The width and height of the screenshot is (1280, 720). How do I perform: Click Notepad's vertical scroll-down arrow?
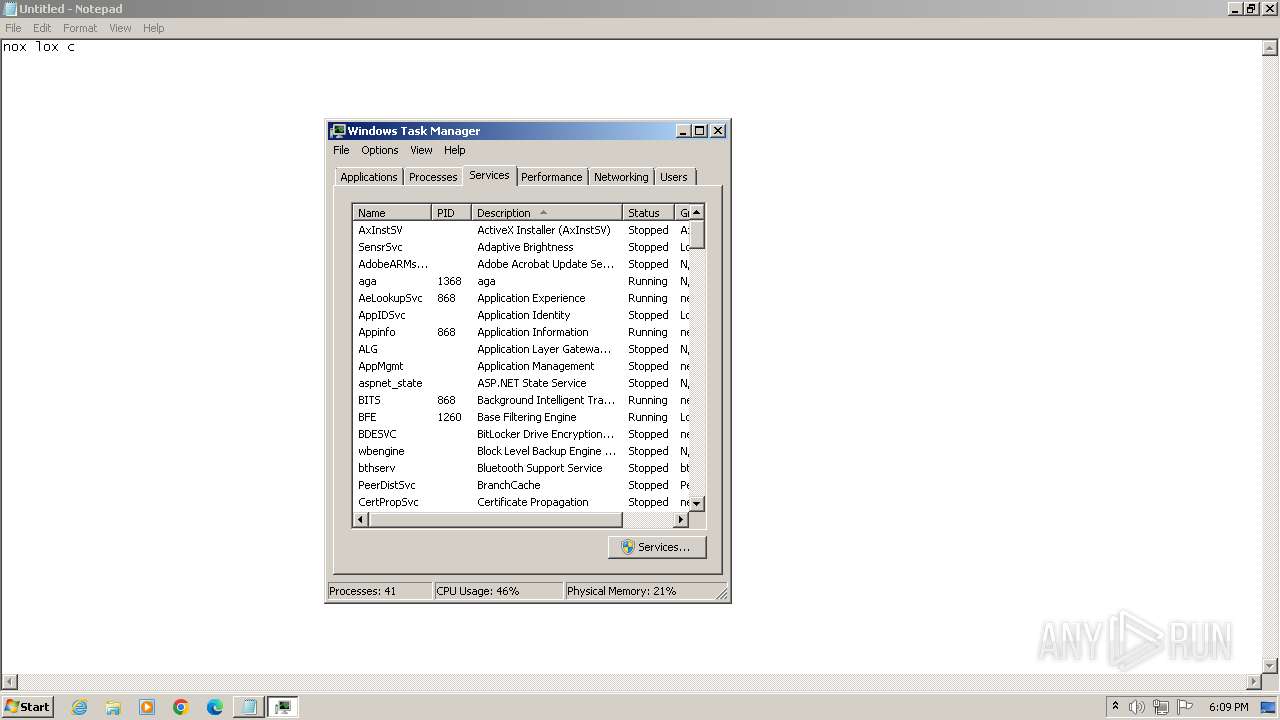point(1271,666)
